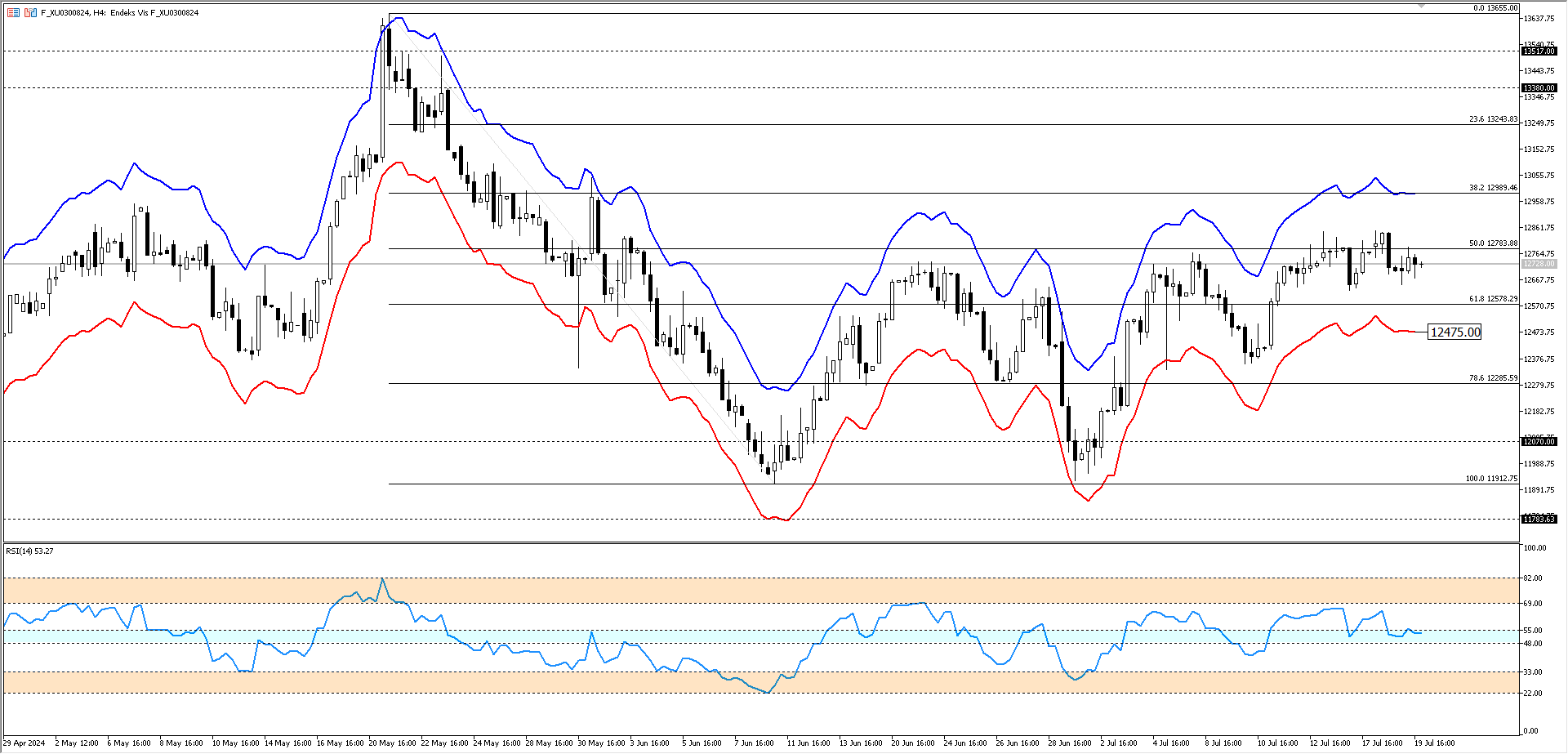
Task: Click the 78.6 12285.59 Fibonacci level label
Action: click(x=1493, y=378)
